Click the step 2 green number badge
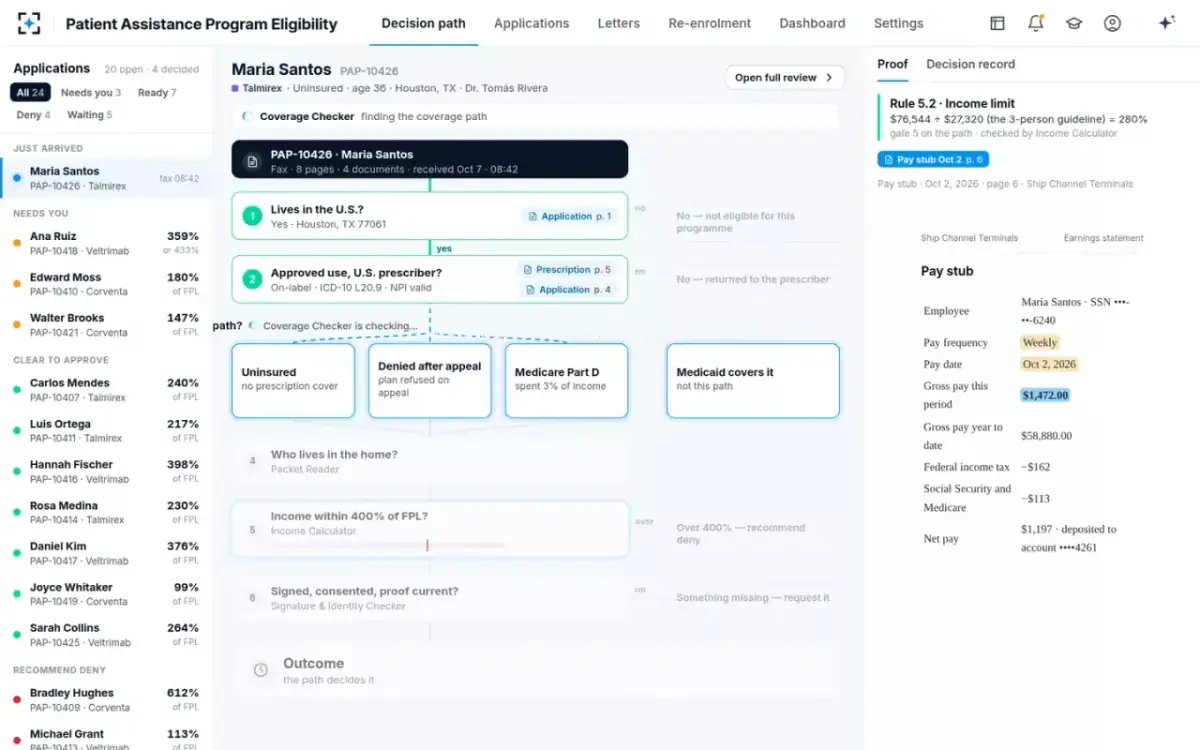Image resolution: width=1200 pixels, height=750 pixels. (x=252, y=279)
